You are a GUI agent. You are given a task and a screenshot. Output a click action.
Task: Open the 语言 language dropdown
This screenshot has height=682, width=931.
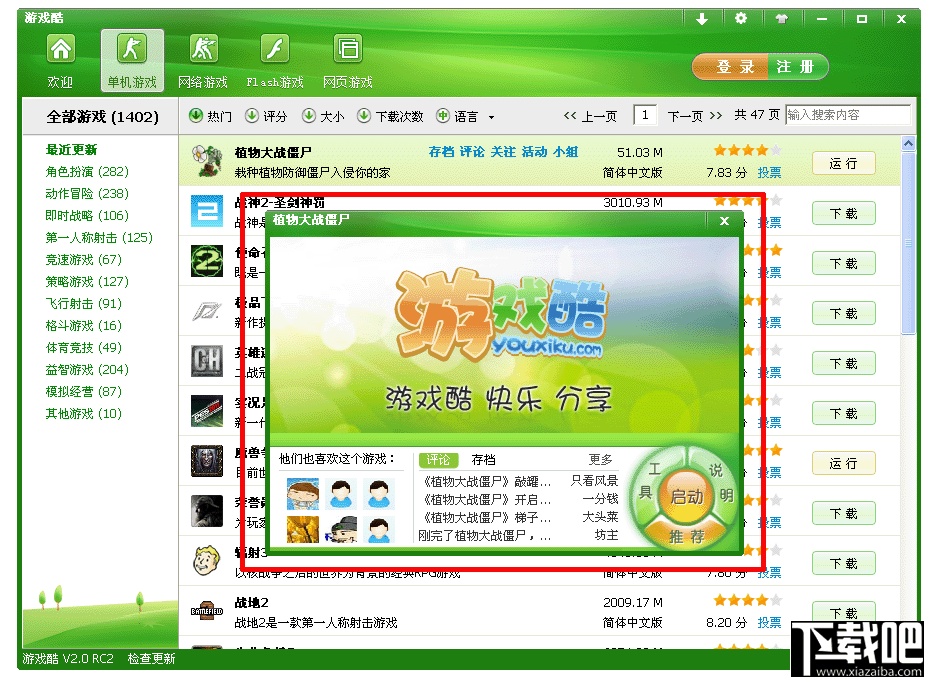coord(466,115)
